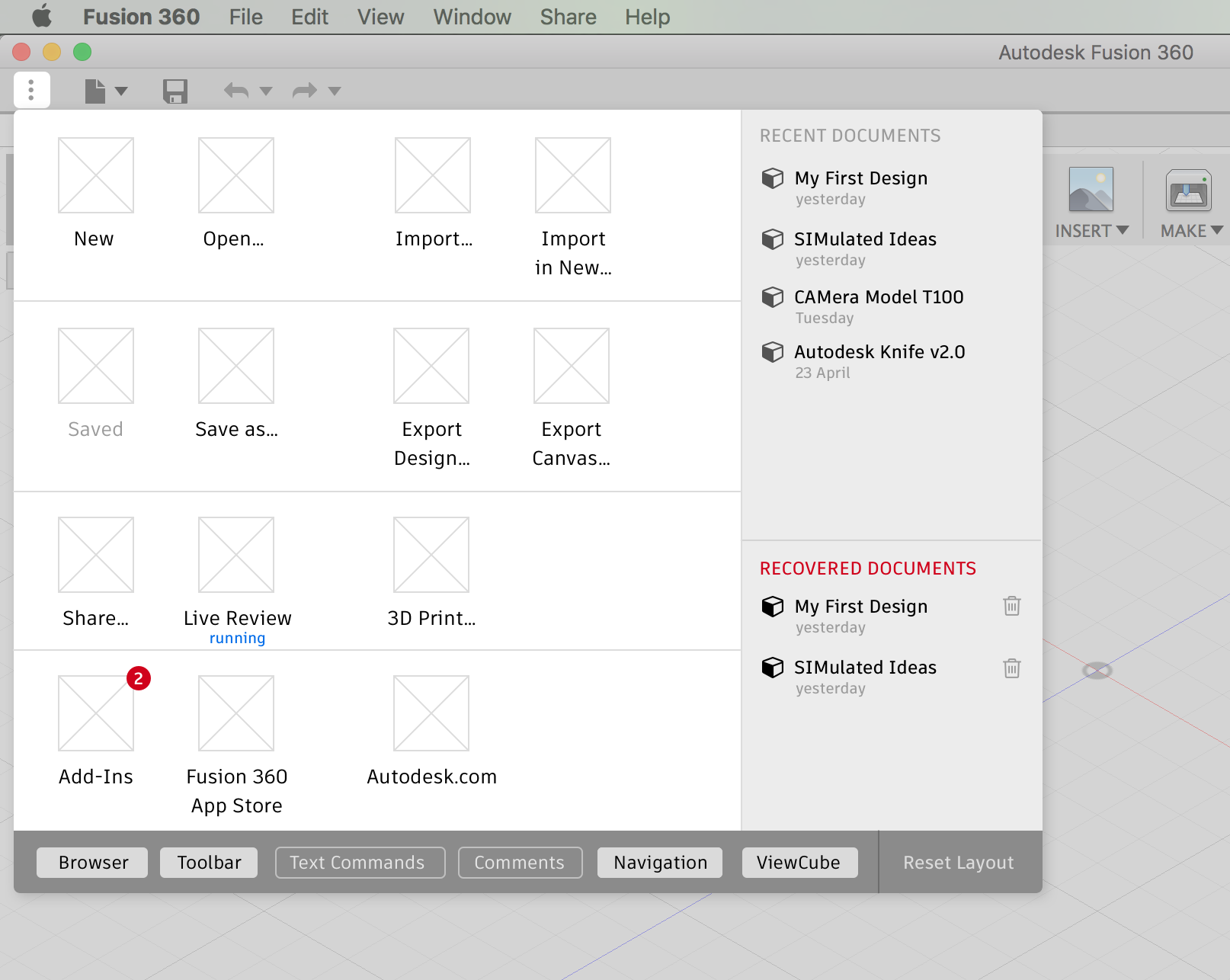Open the Fusion 360 menu
Viewport: 1230px width, 980px height.
click(x=141, y=17)
